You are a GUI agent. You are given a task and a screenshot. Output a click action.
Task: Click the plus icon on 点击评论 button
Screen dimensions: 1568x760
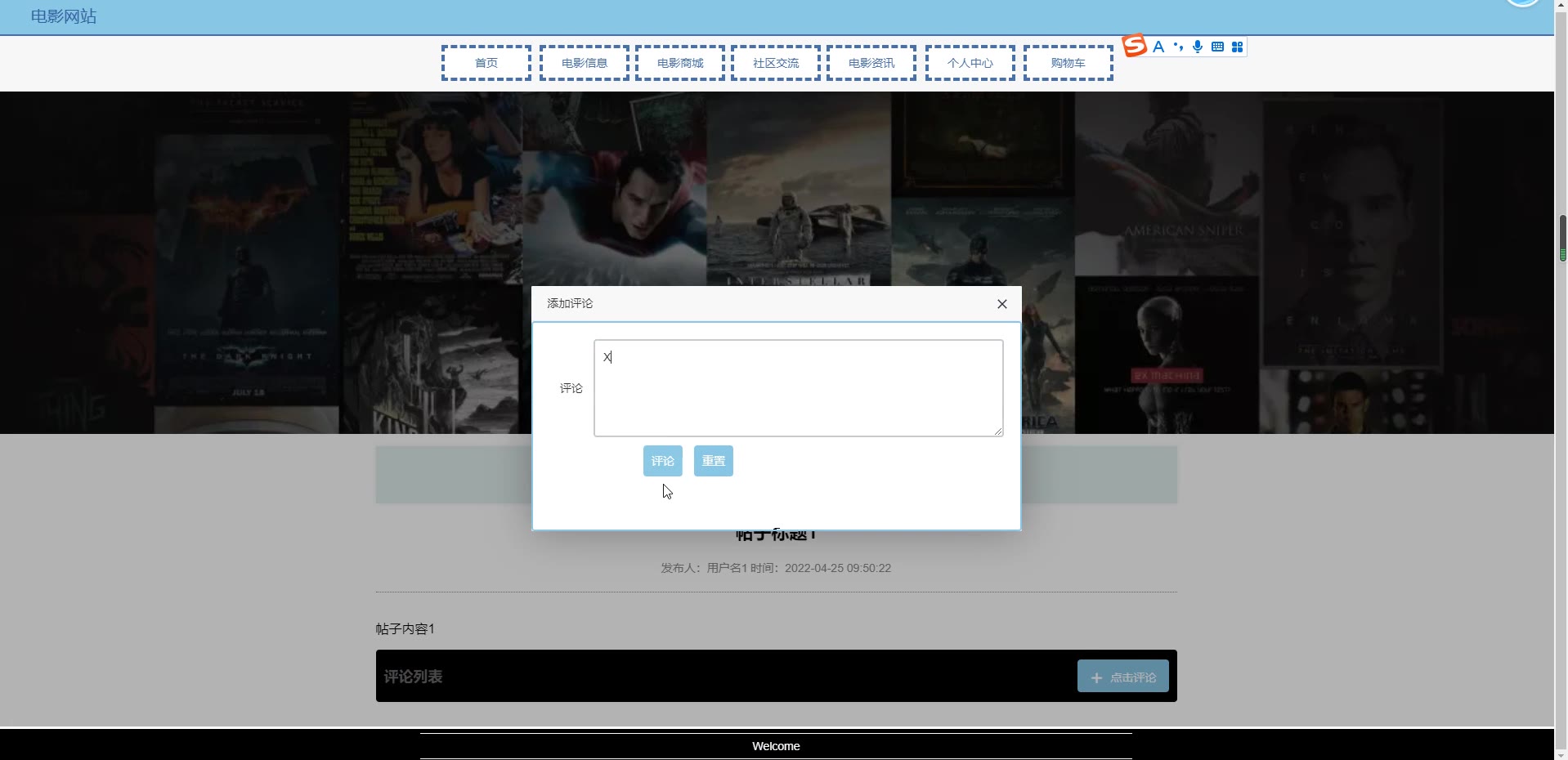pos(1097,677)
